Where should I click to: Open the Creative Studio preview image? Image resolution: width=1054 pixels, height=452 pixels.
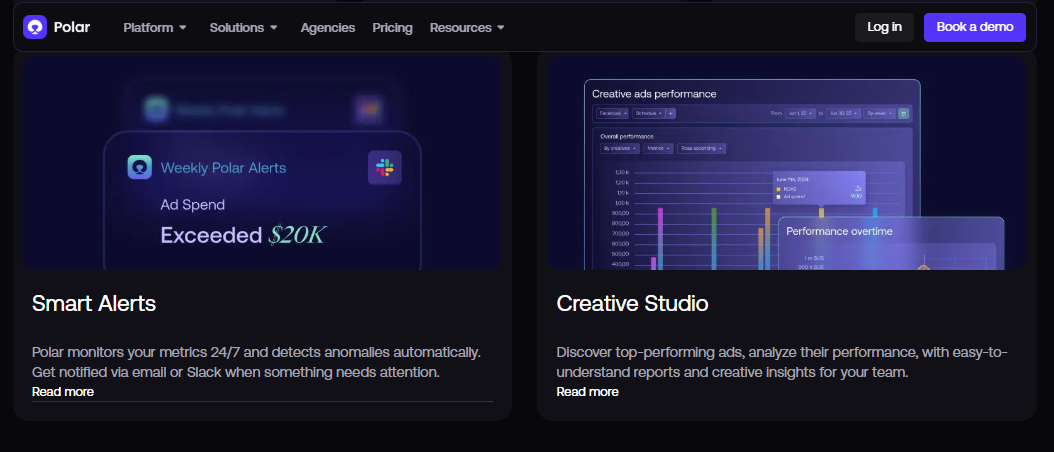(x=786, y=162)
